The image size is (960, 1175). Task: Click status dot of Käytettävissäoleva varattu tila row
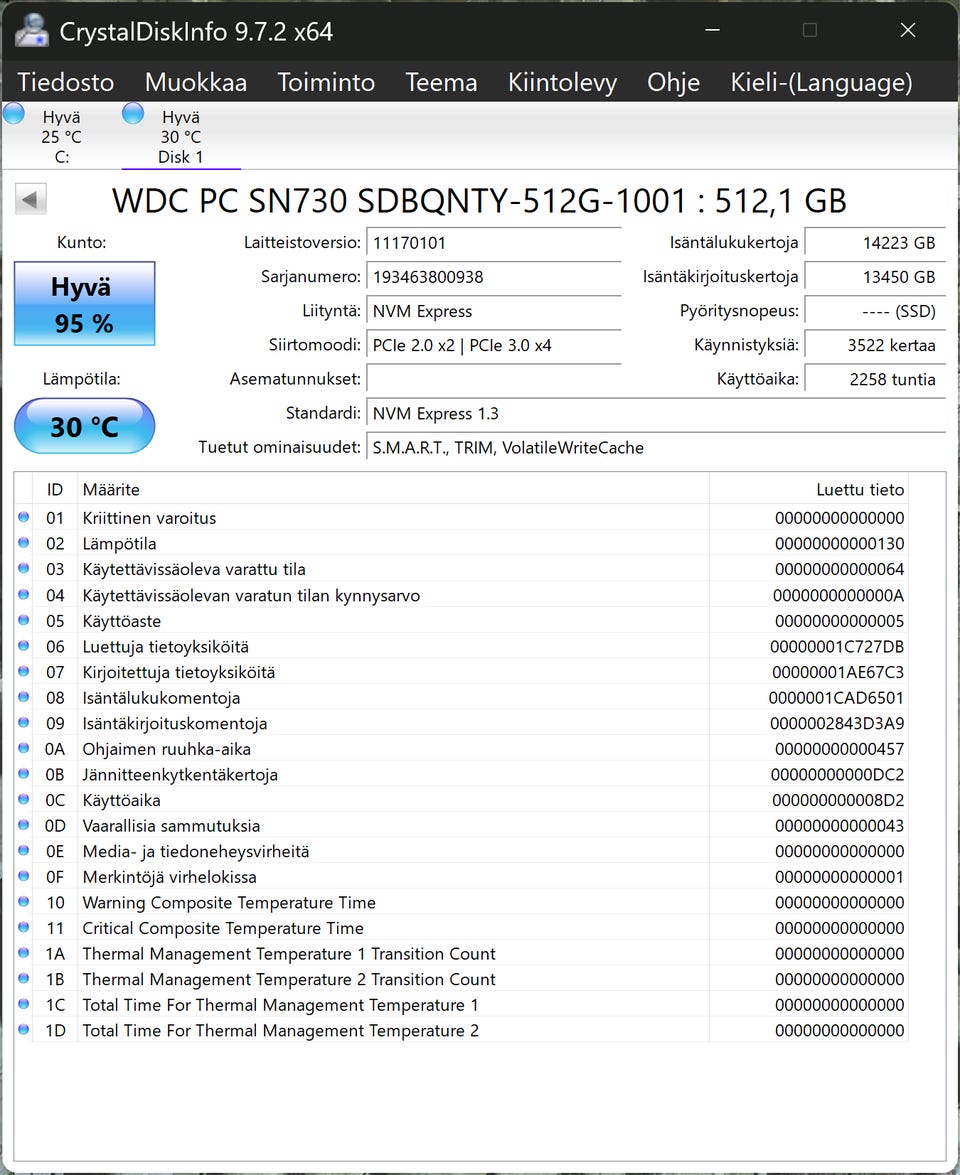click(x=24, y=568)
